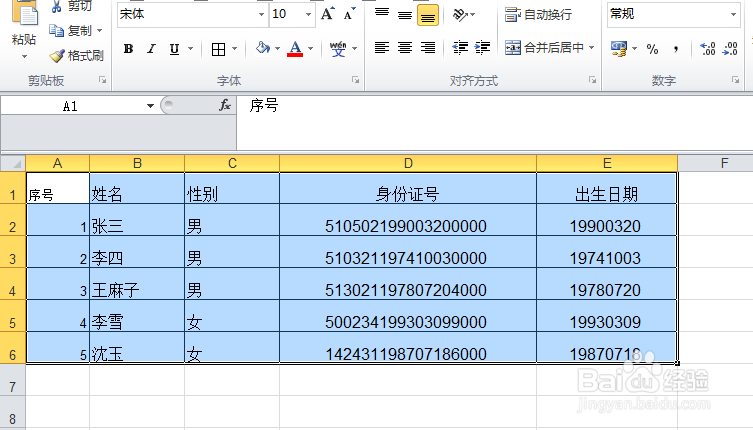
Task: Open Clipboard (剪贴板) dialog launcher
Action: [102, 80]
